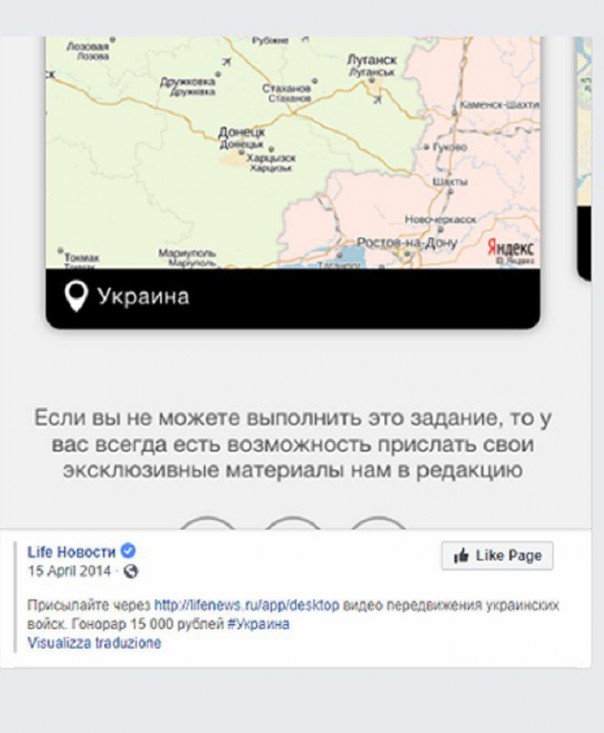The height and width of the screenshot is (733, 604).
Task: Click the Like Page button
Action: tap(497, 556)
